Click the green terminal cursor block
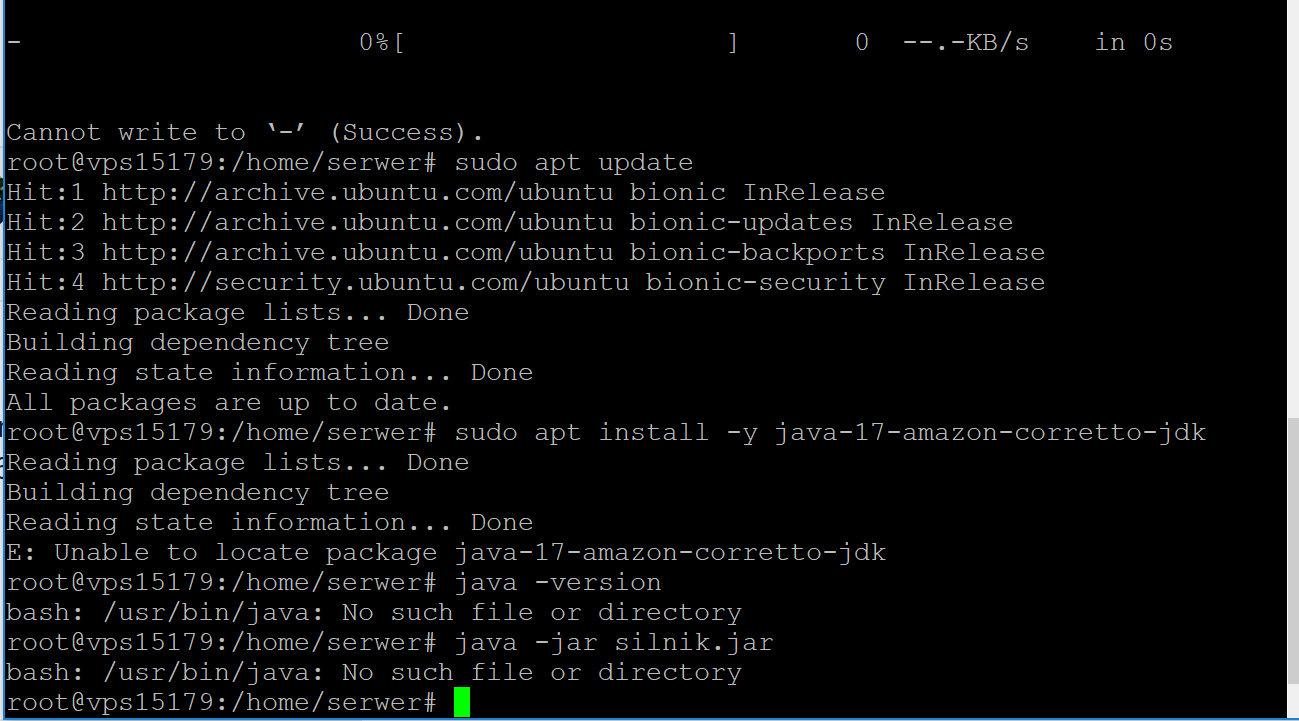 (x=461, y=702)
